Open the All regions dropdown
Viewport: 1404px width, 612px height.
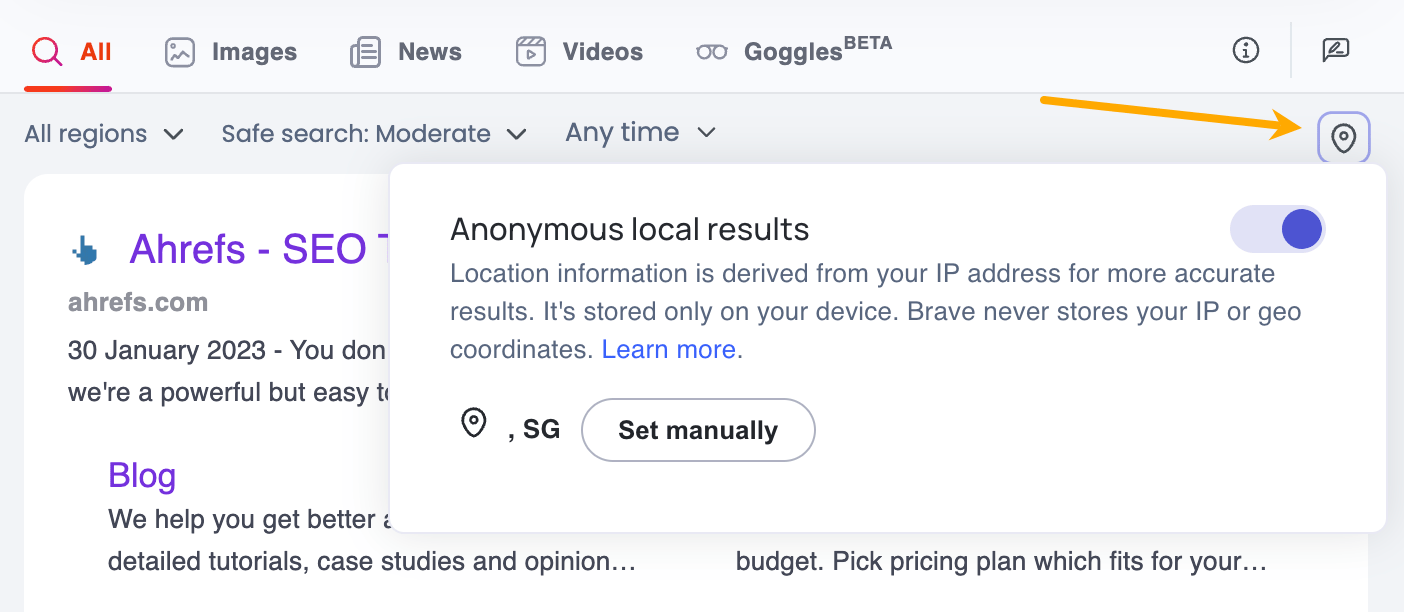104,132
